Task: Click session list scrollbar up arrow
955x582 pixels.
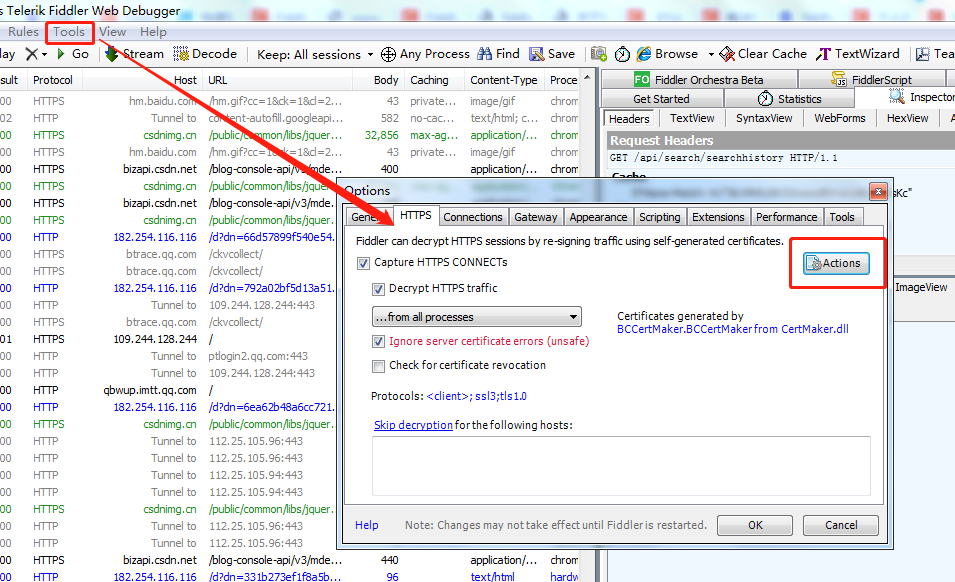Action: click(x=587, y=77)
